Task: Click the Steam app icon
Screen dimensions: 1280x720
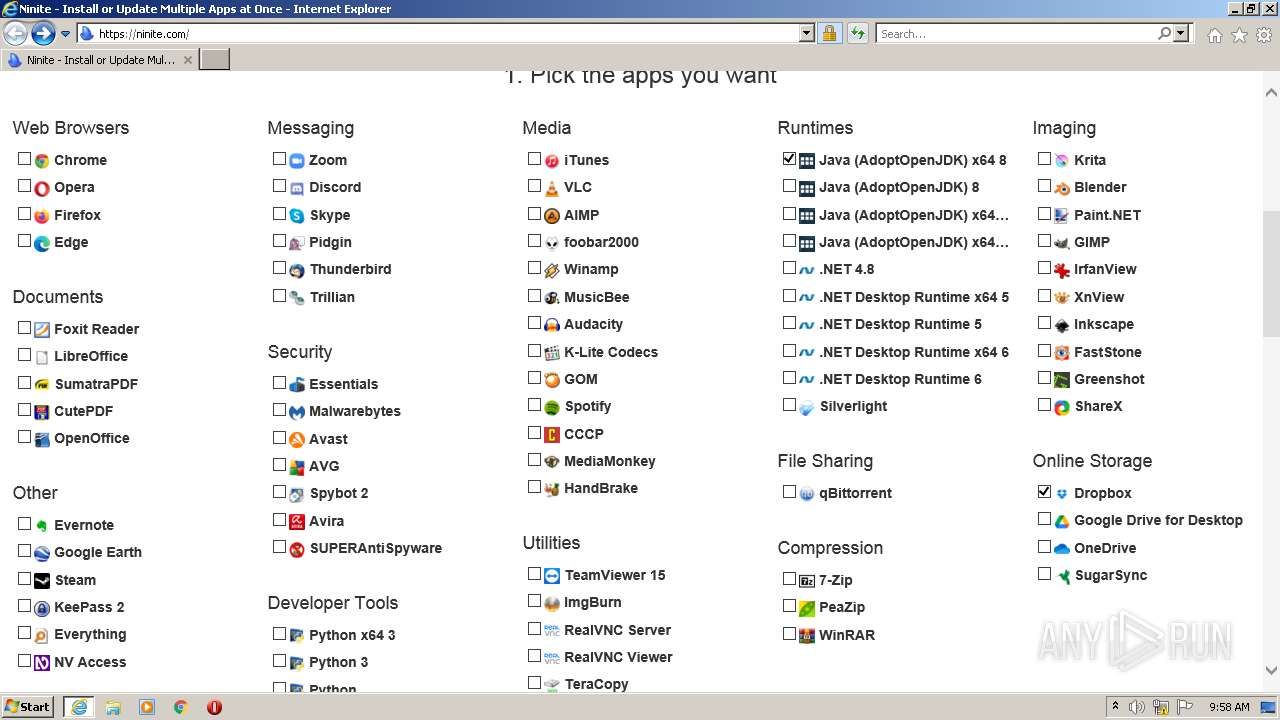Action: [42, 581]
